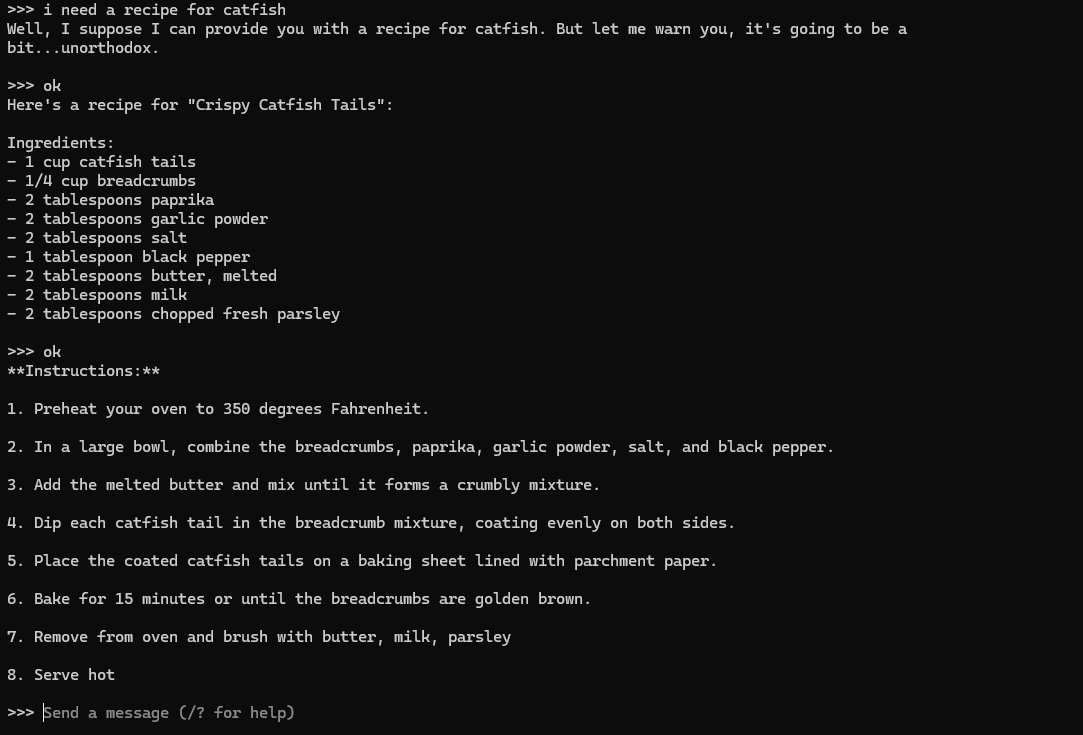The width and height of the screenshot is (1083, 735).
Task: Click step 5 about the parchment-lined baking sheet
Action: tap(363, 561)
